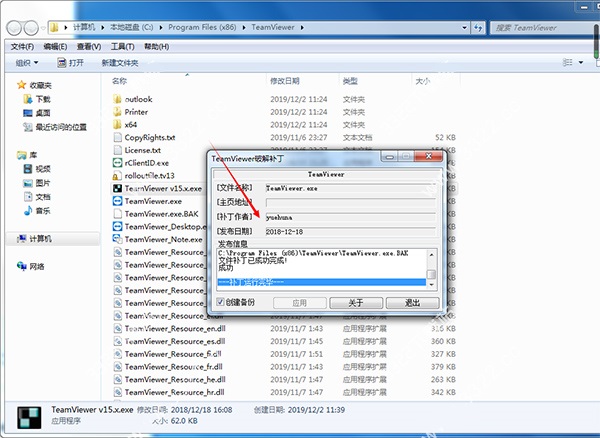Select 计算机 in the navigation tree

41,239
